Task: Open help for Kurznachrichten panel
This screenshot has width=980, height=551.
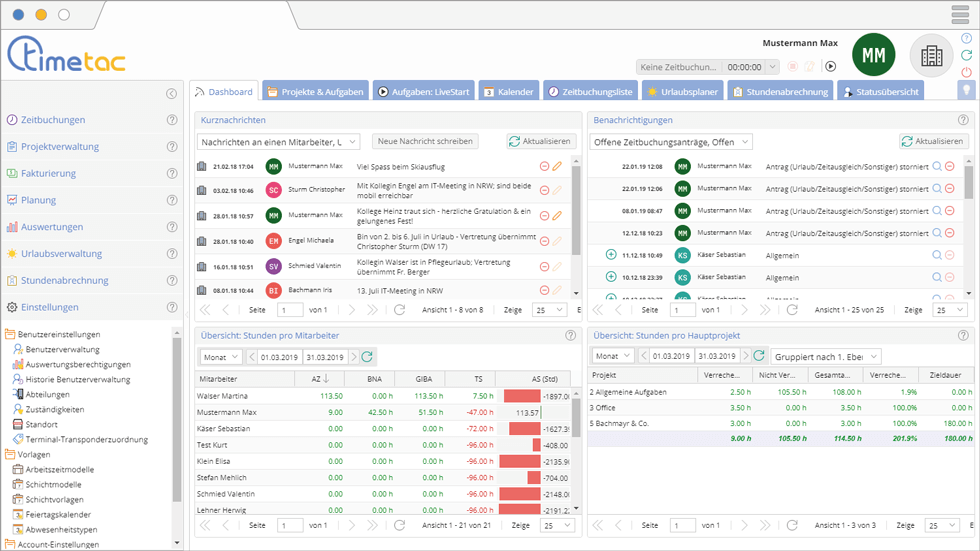Action: (x=571, y=119)
